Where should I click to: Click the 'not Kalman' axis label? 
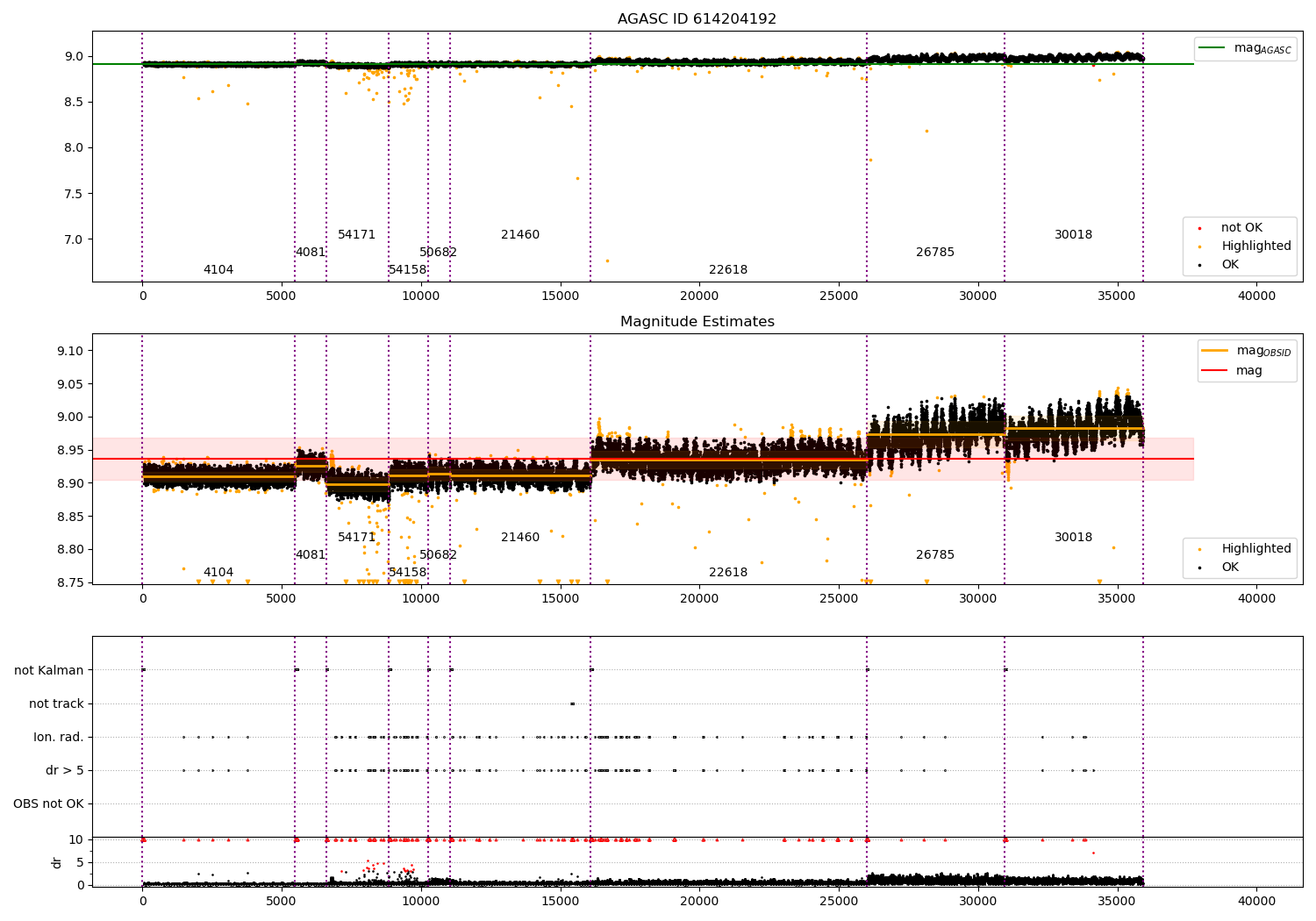(49, 671)
